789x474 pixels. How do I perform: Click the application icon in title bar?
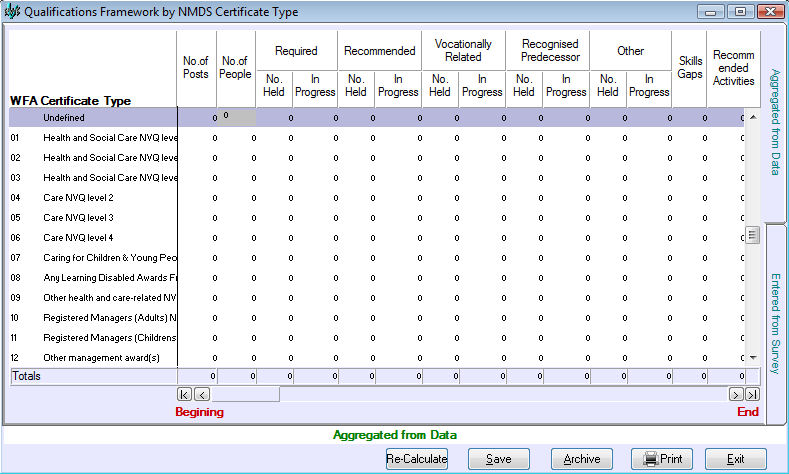point(12,12)
